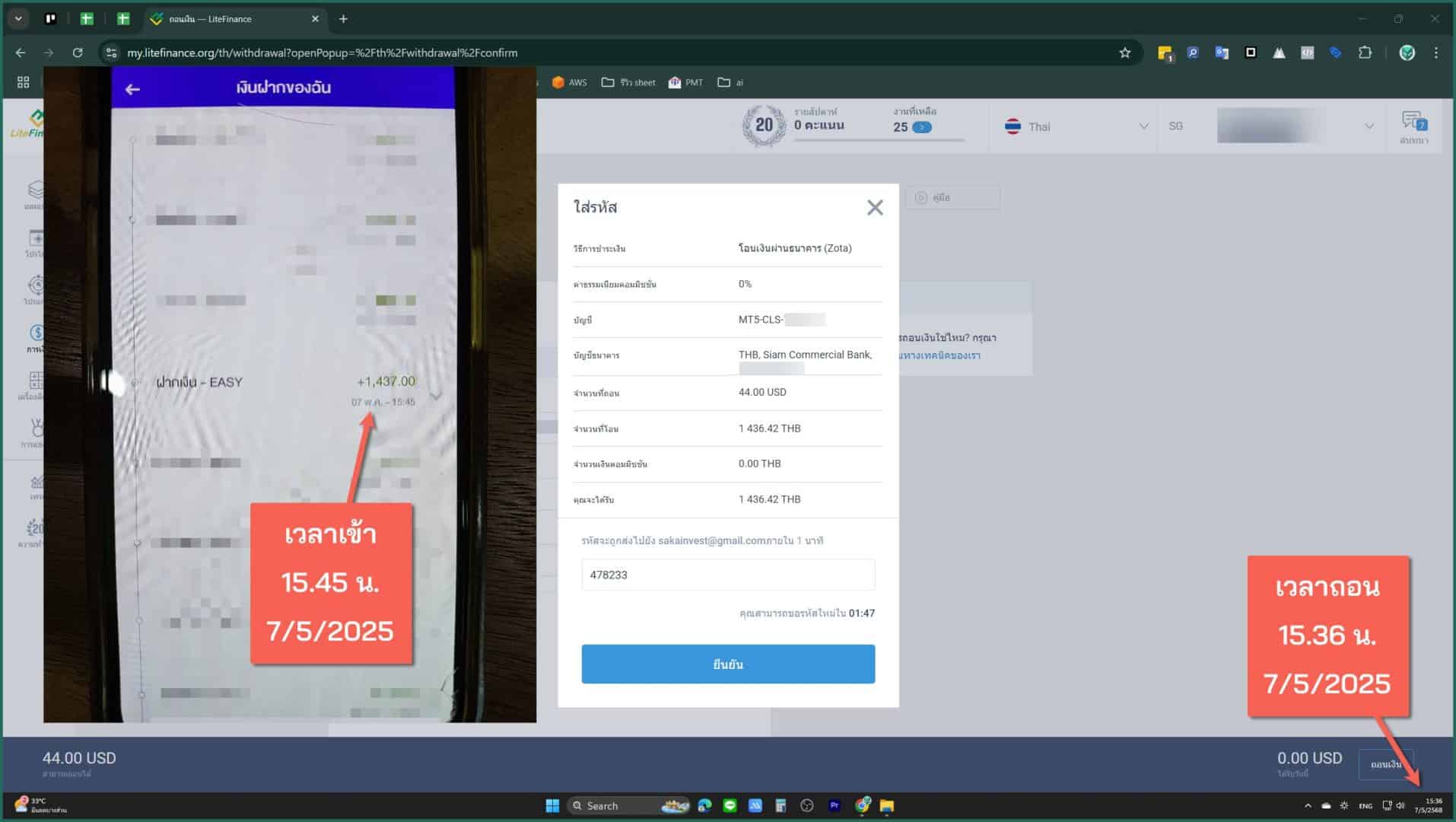Click the blue tag extension icon
This screenshot has width=1456, height=822.
coord(1336,53)
